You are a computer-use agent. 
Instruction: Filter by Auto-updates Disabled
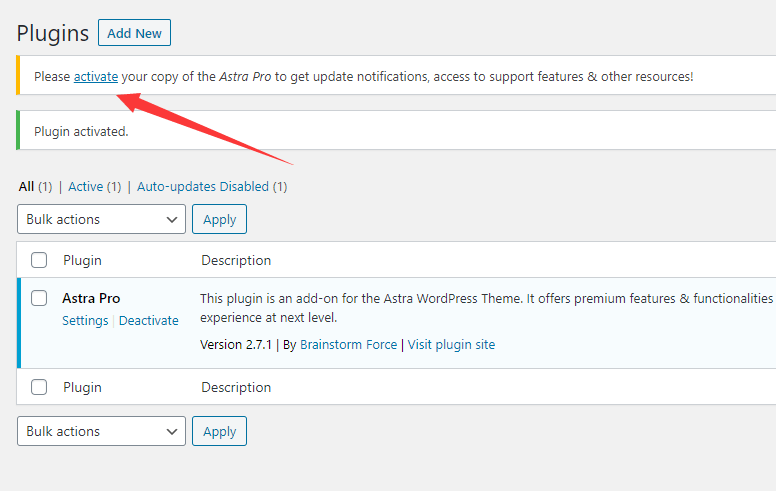point(203,186)
